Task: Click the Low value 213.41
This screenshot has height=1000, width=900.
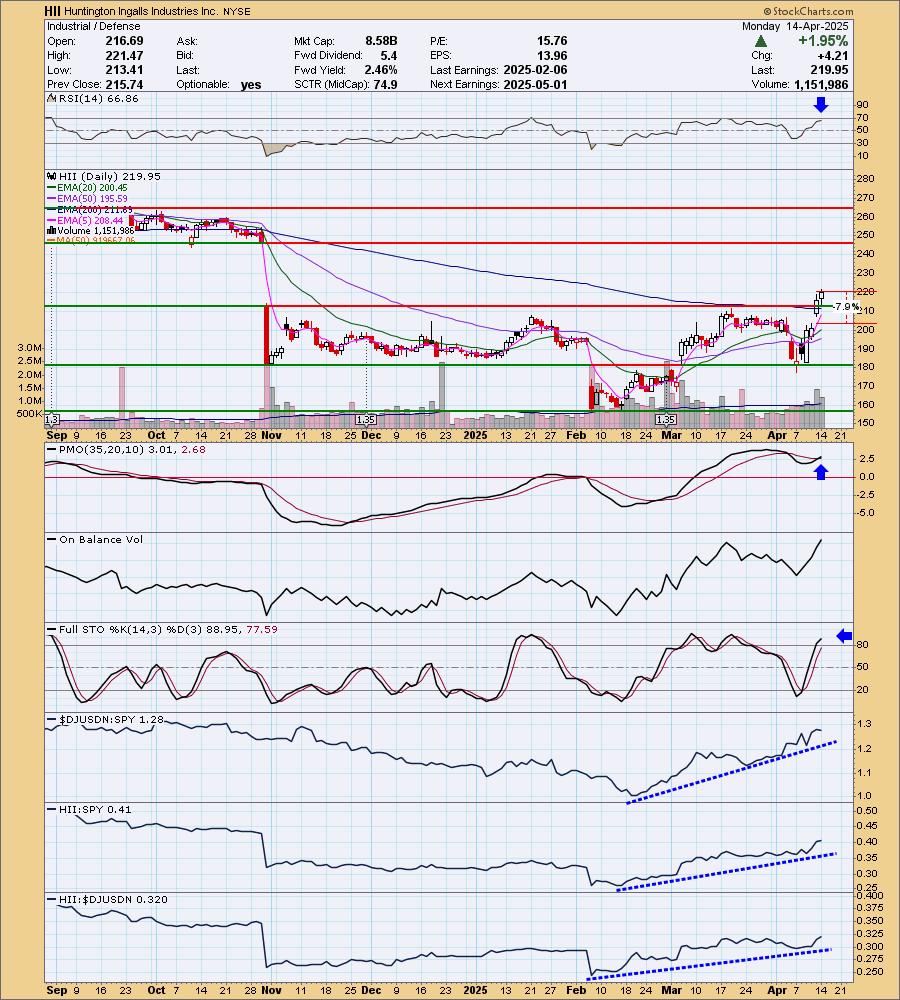Action: 124,70
